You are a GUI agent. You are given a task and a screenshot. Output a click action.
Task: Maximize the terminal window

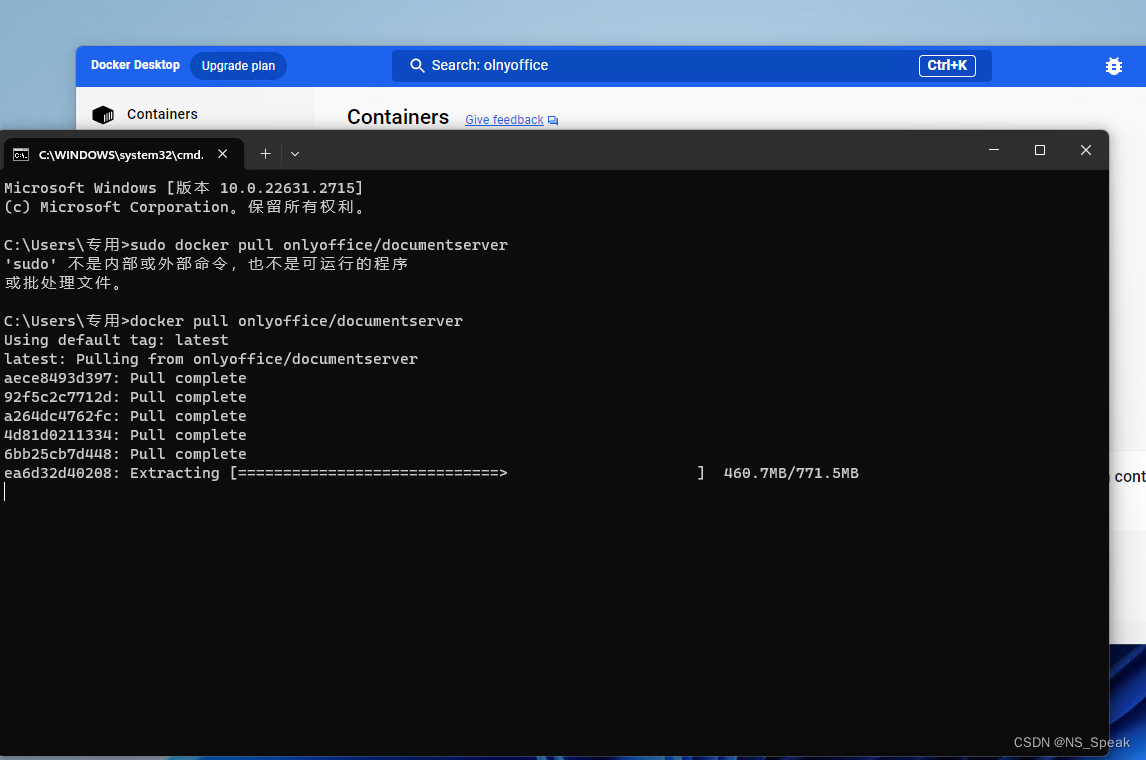(1039, 149)
